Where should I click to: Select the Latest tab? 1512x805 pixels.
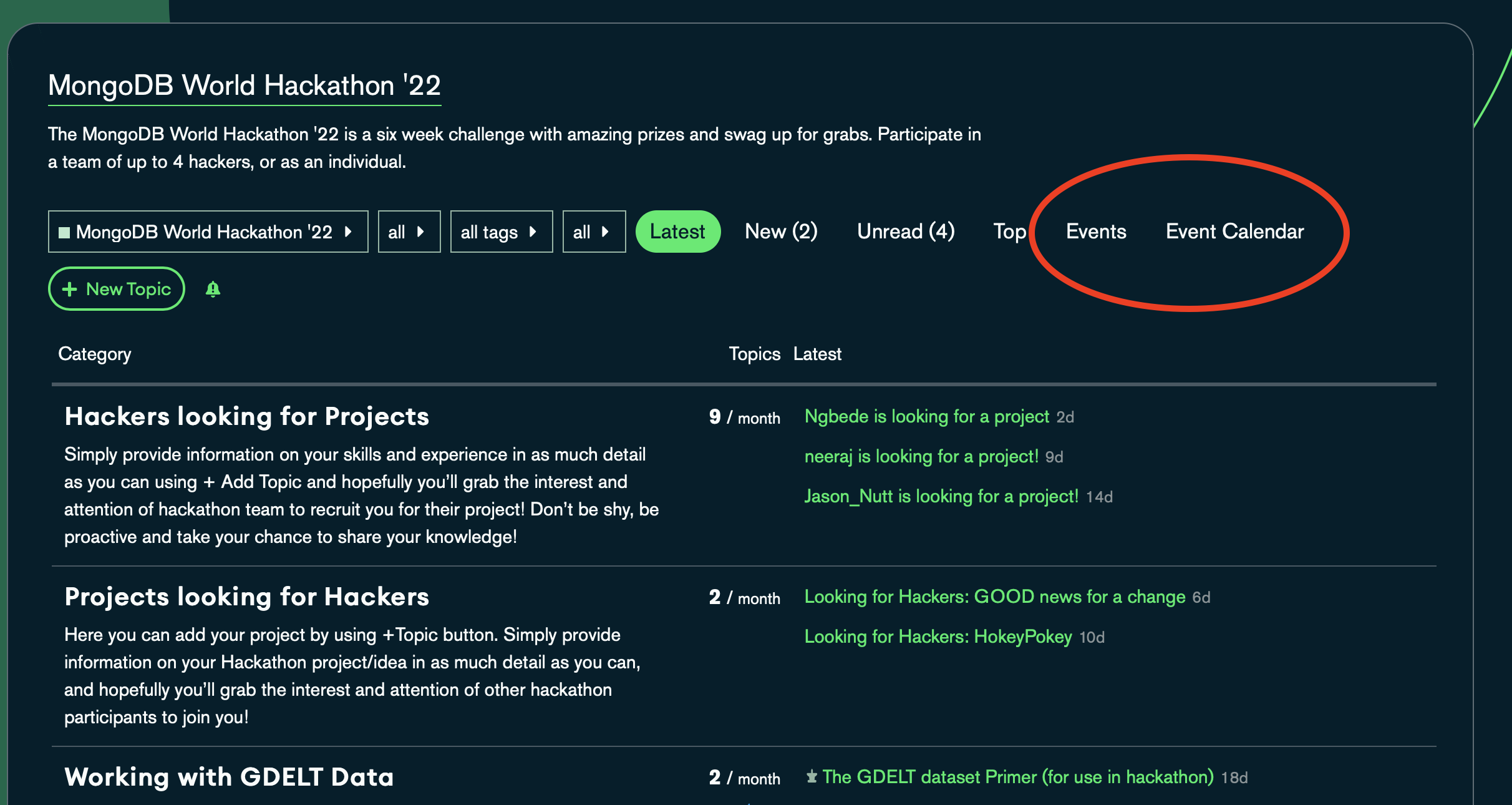click(x=677, y=232)
